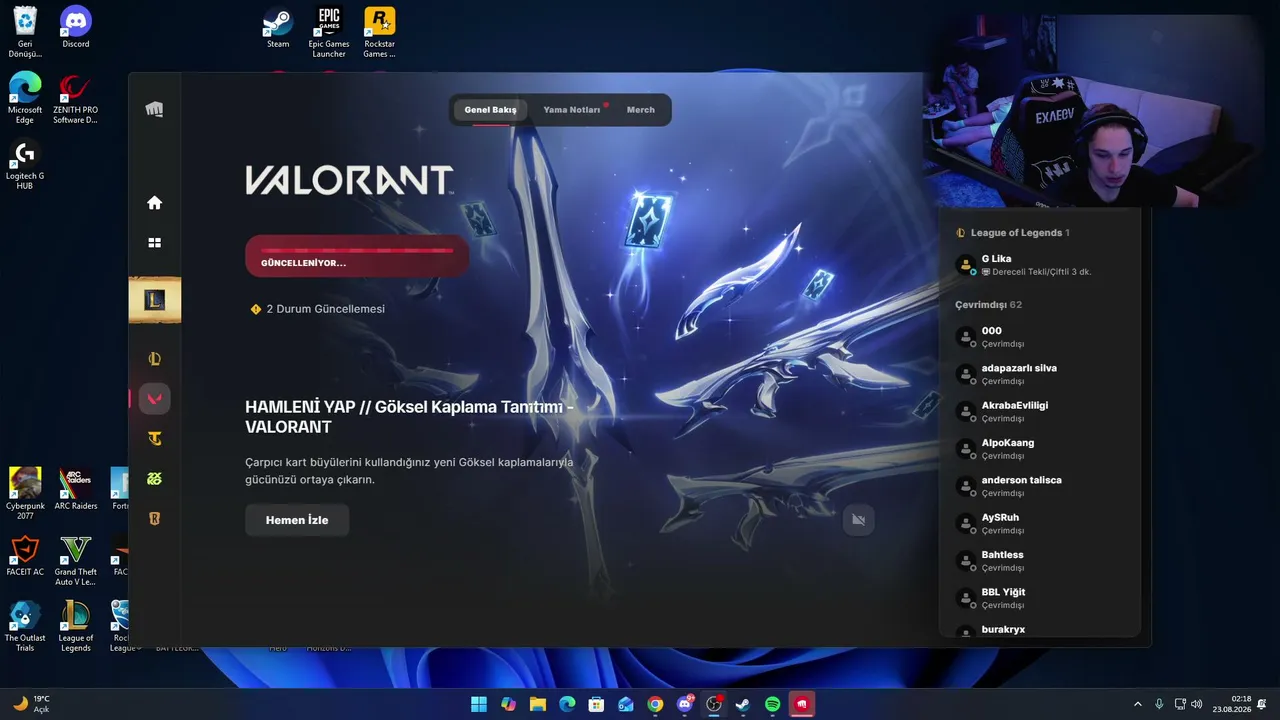Select the Grand Theft Auto V desktop shortcut
The image size is (1280, 720).
pos(76,560)
